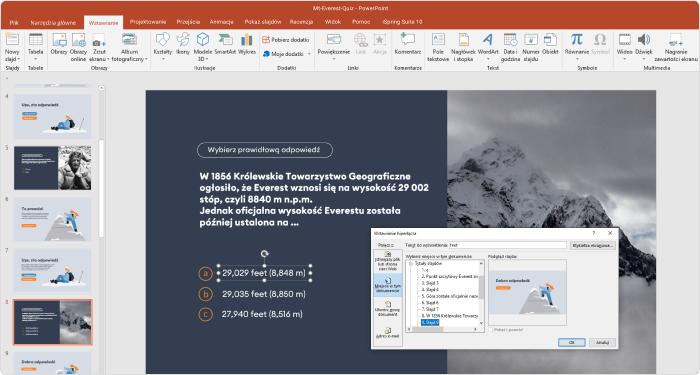Switch to Pokaz slajdów tab

(262, 22)
